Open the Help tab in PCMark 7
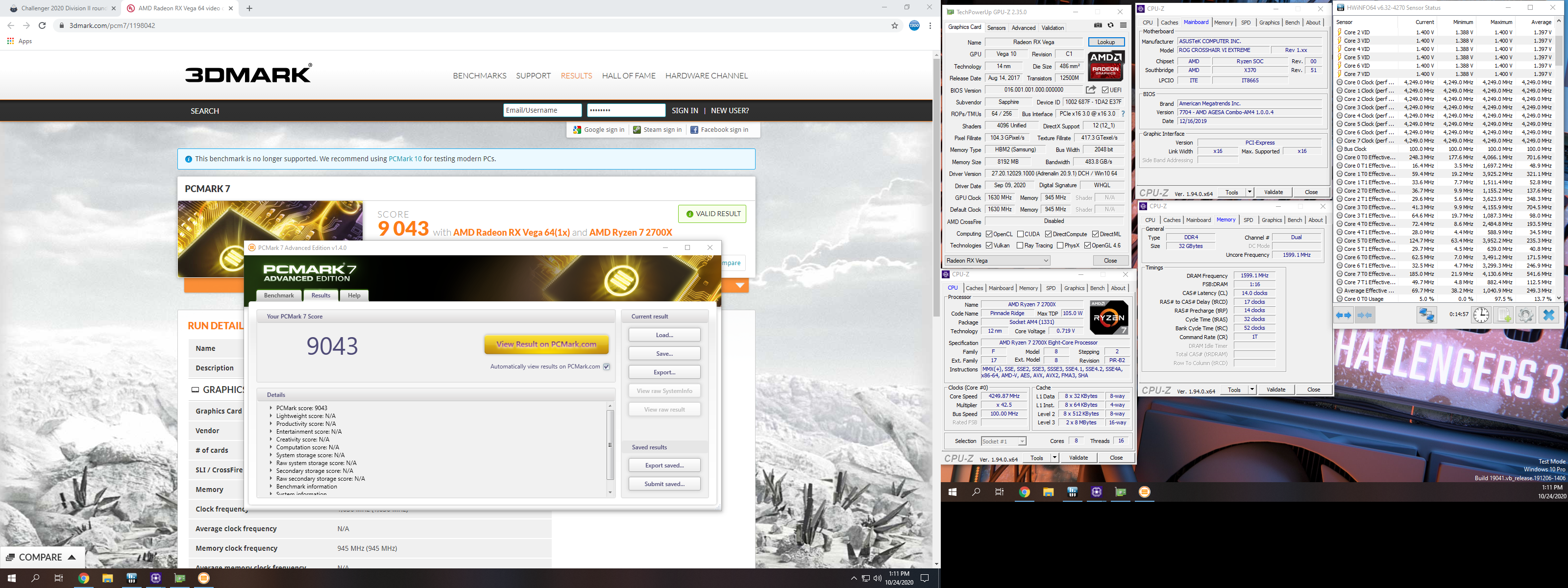1568x588 pixels. click(x=354, y=295)
